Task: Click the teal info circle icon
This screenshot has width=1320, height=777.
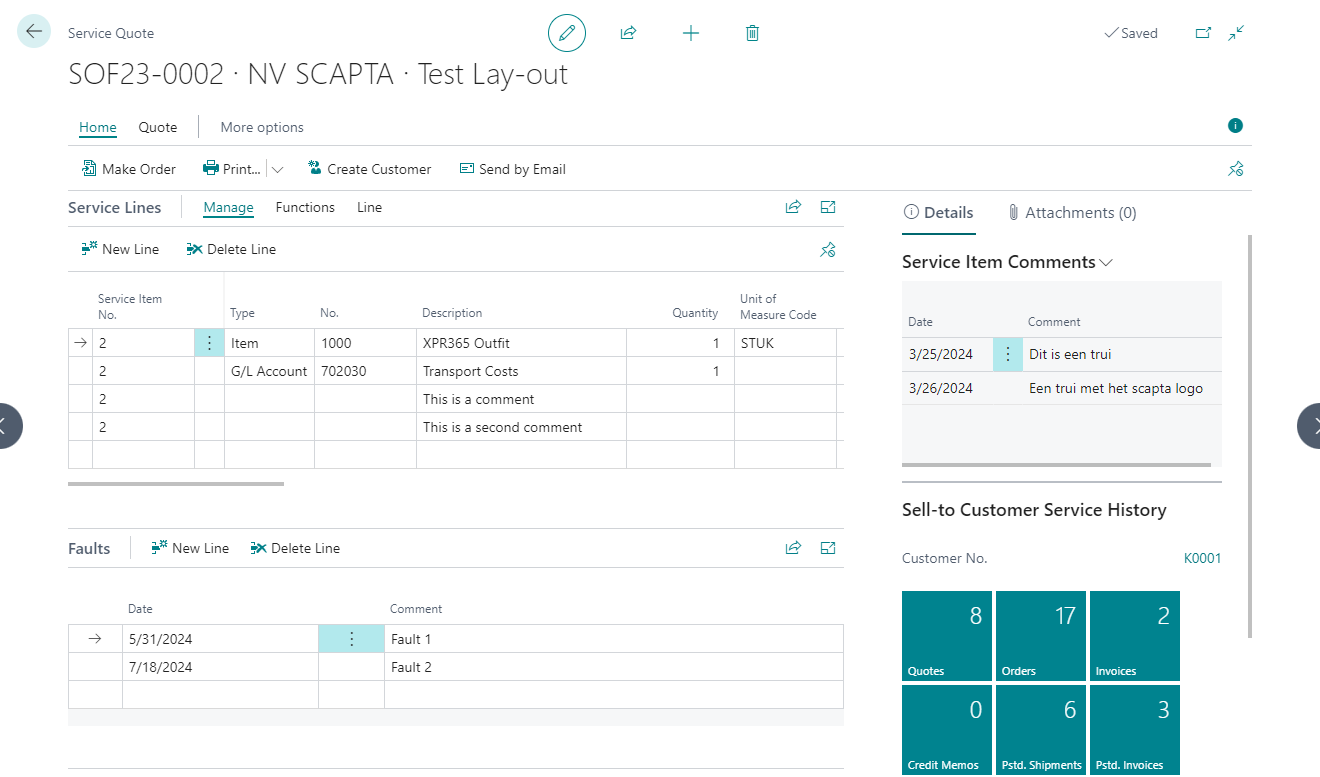Action: (x=1235, y=126)
